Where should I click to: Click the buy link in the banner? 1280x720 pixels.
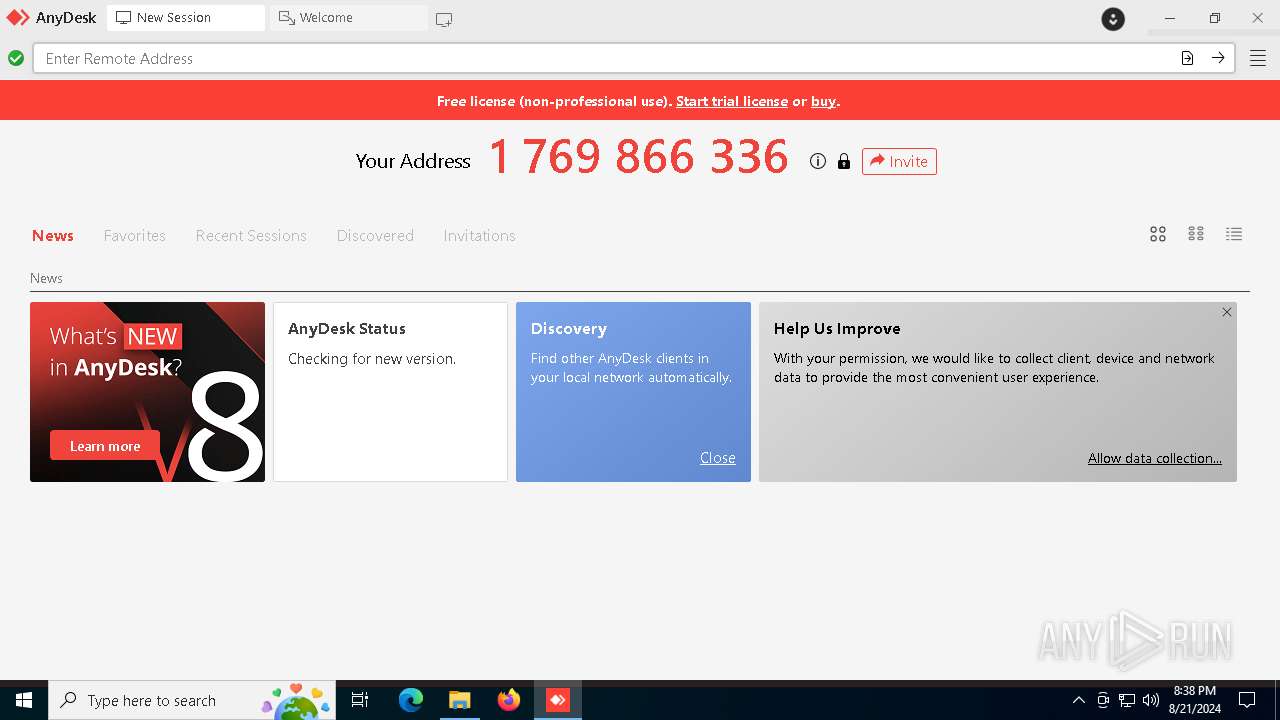click(x=824, y=101)
